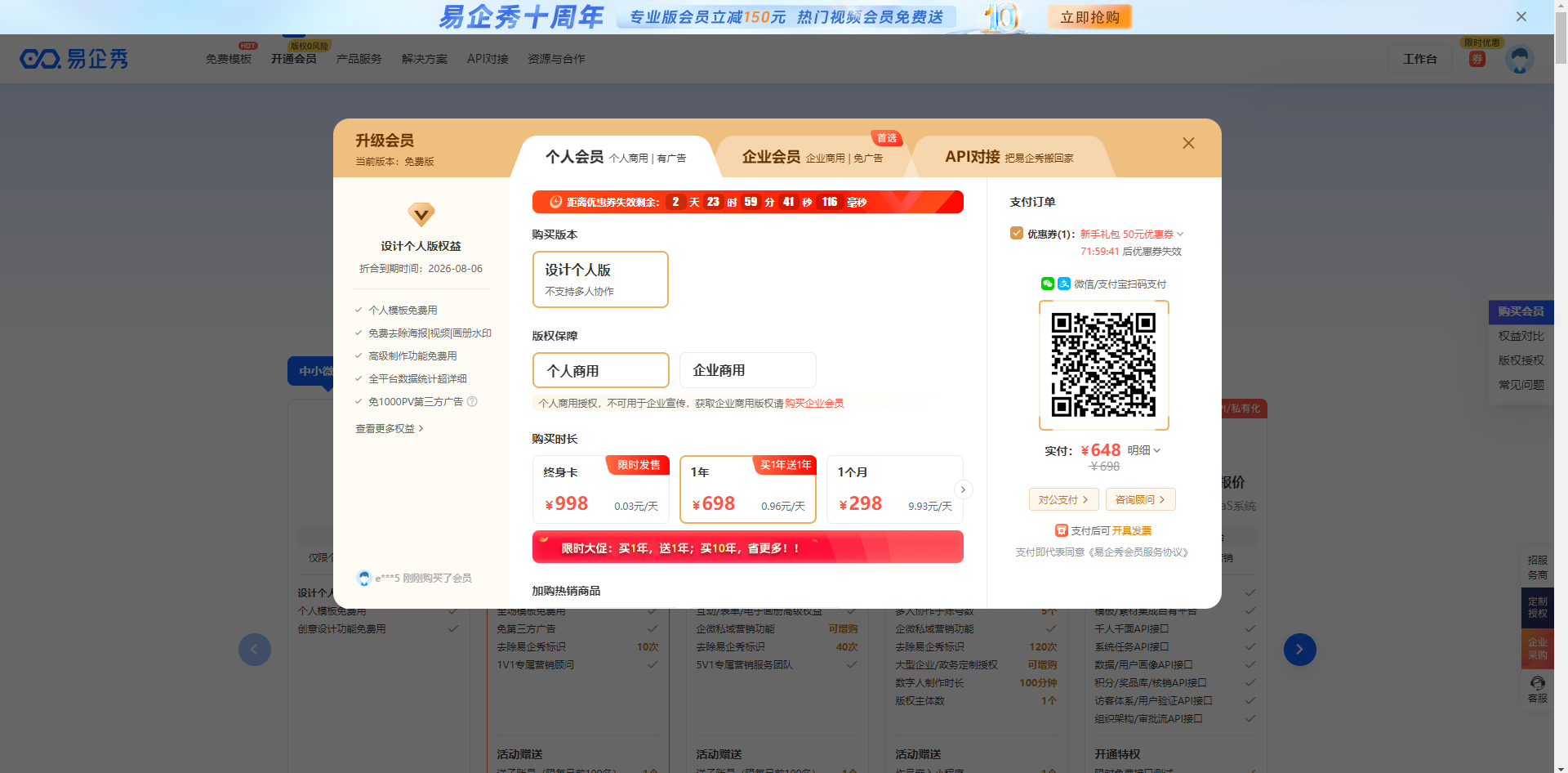This screenshot has height=773, width=1568.
Task: Select the 企业商用 copyright option
Action: coord(747,370)
